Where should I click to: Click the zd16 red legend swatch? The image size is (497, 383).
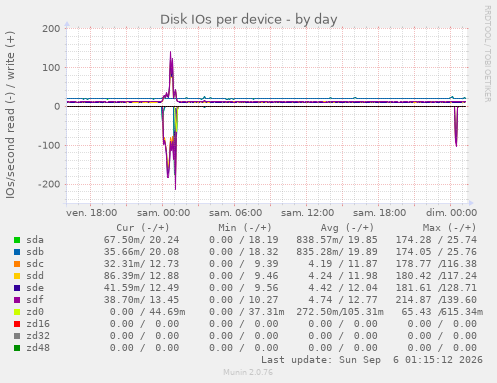17,324
